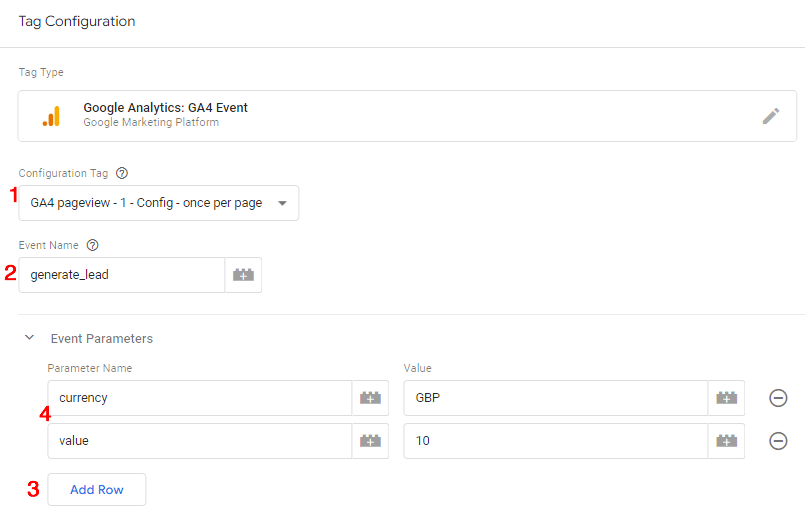
Task: Click the generate_lead Event Name field
Action: (122, 275)
